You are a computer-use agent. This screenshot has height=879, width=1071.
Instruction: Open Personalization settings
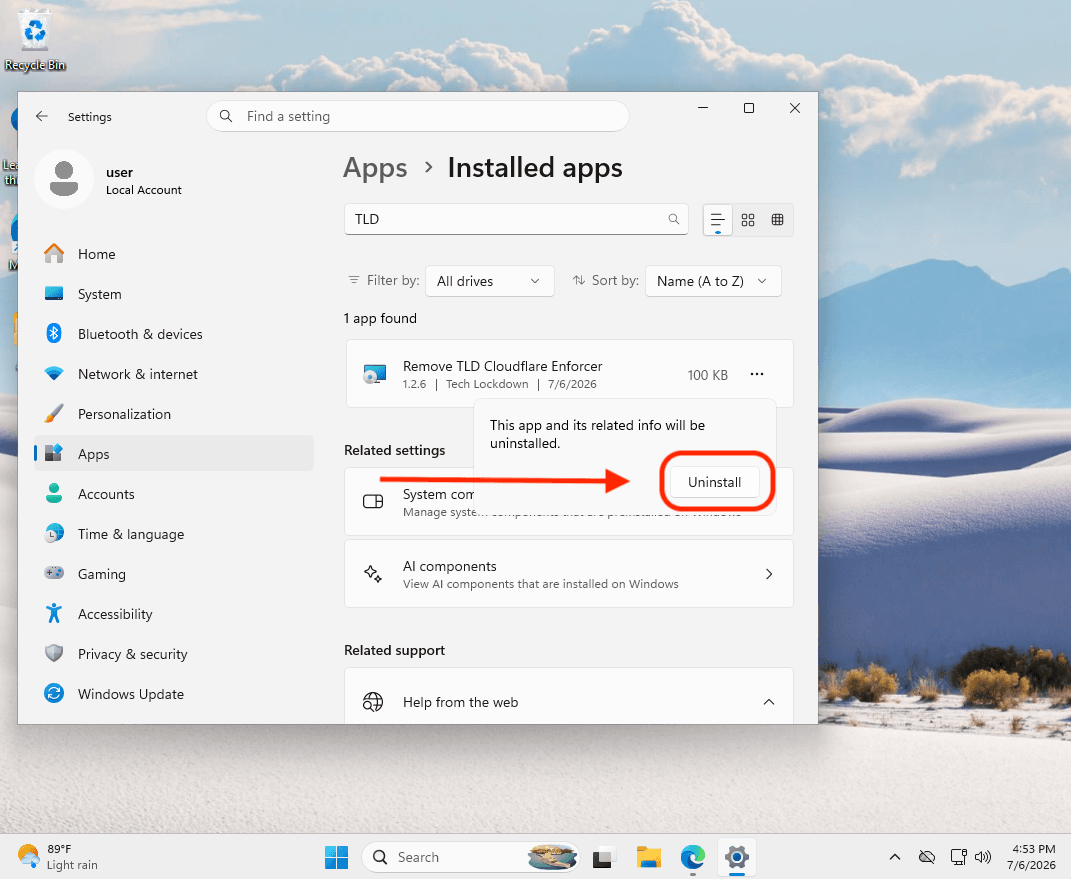pos(174,414)
